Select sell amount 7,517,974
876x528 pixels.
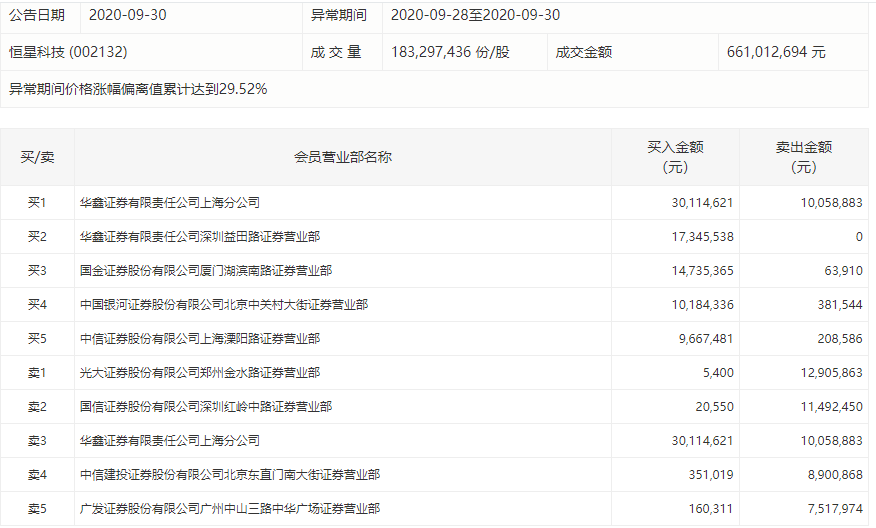[835, 509]
